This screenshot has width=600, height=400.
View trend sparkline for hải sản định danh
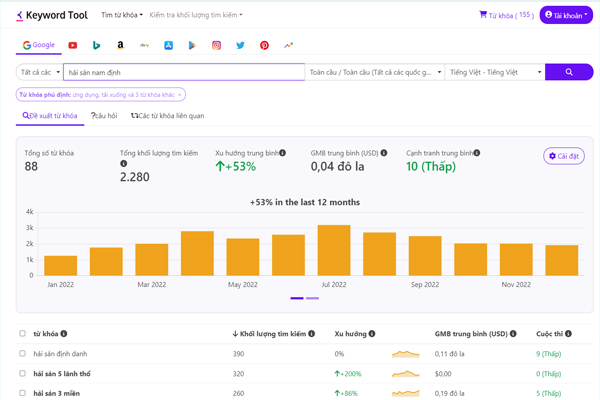pos(406,354)
